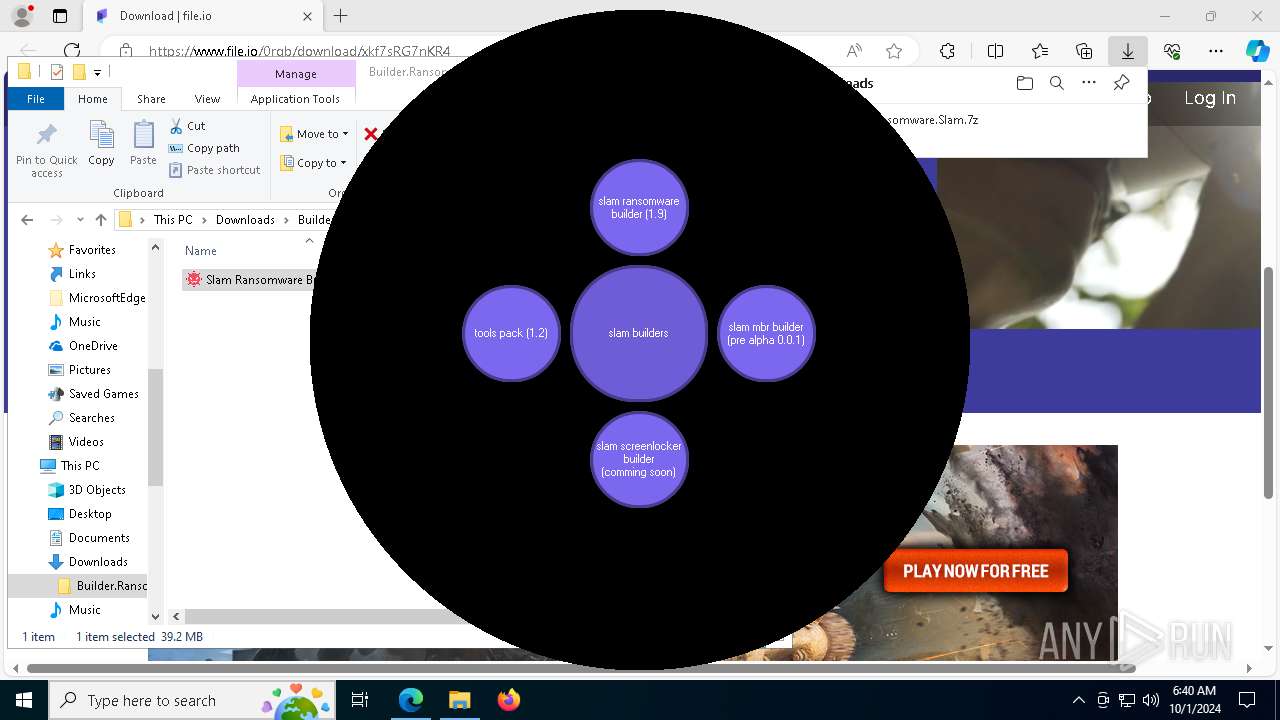Select the slam screenlocker builder circle
Viewport: 1280px width, 720px height.
(639, 459)
